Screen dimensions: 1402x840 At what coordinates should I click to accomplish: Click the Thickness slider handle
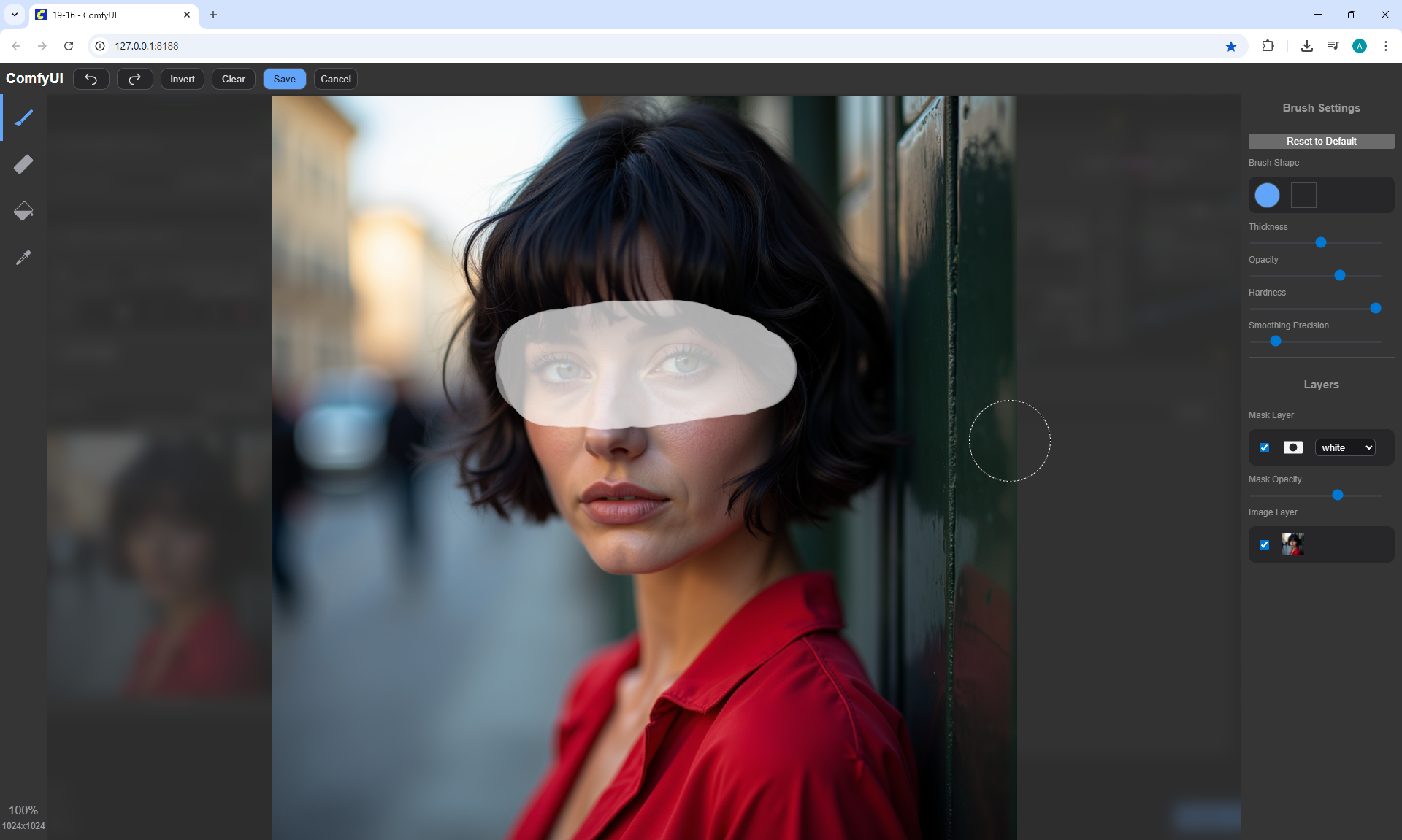tap(1320, 242)
